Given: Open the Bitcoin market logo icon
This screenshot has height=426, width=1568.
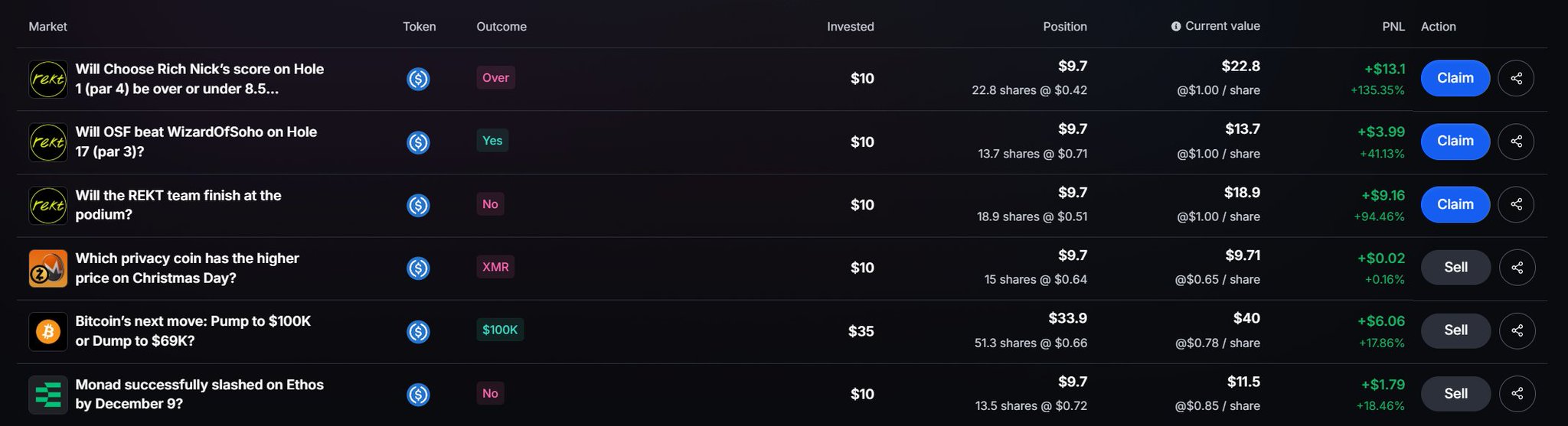Looking at the screenshot, I should coord(48,332).
